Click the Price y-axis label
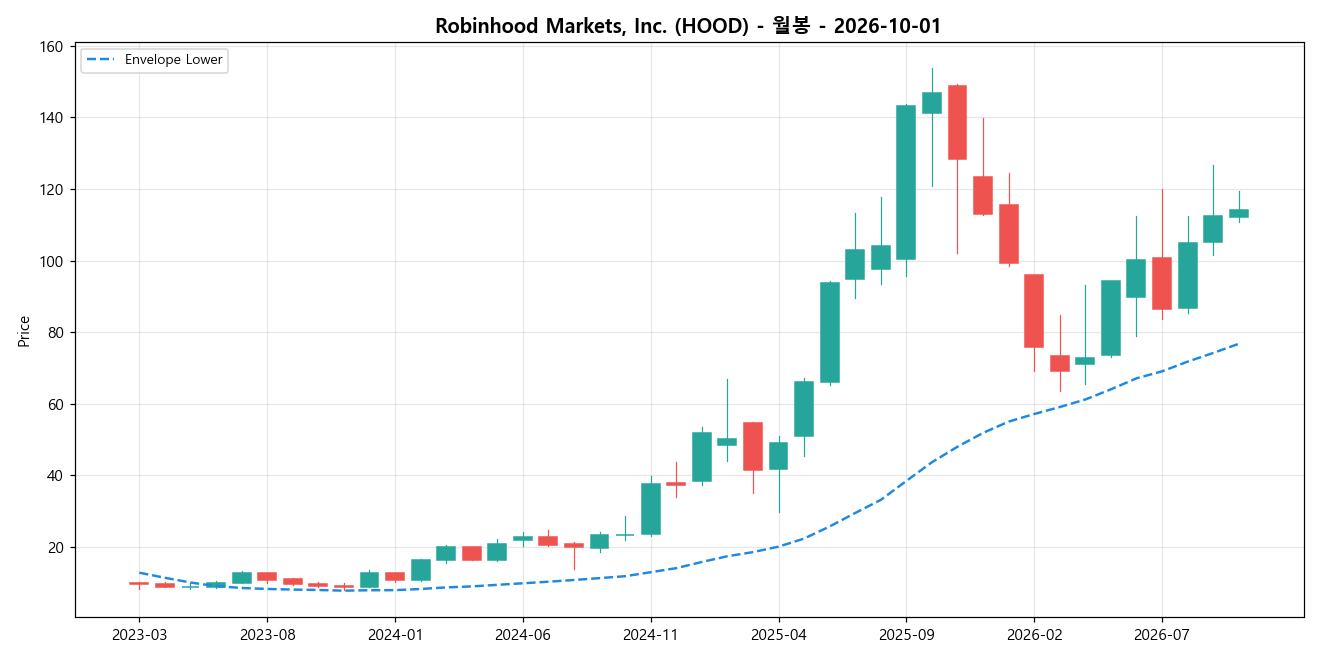This screenshot has width=1320, height=660. [x=24, y=331]
